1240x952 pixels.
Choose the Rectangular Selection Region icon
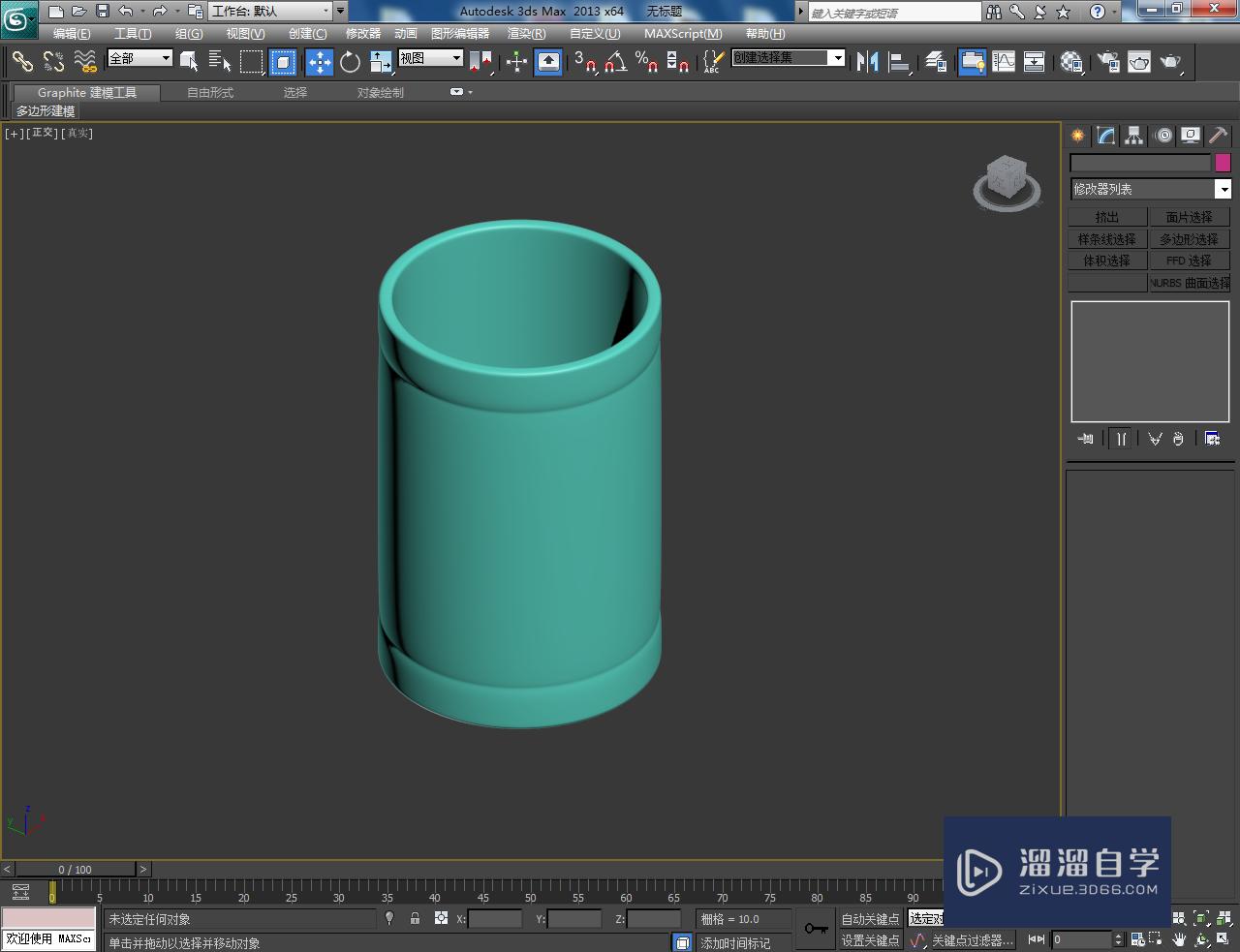[252, 61]
